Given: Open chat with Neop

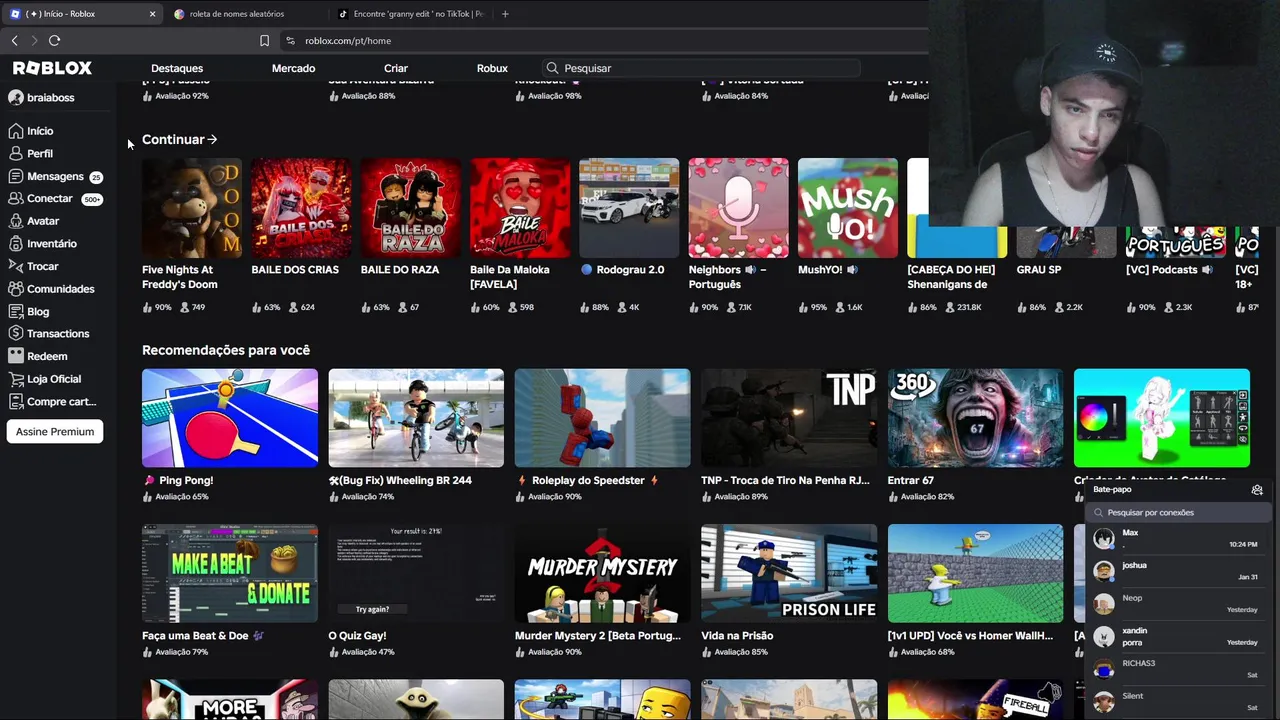Looking at the screenshot, I should tap(1179, 604).
